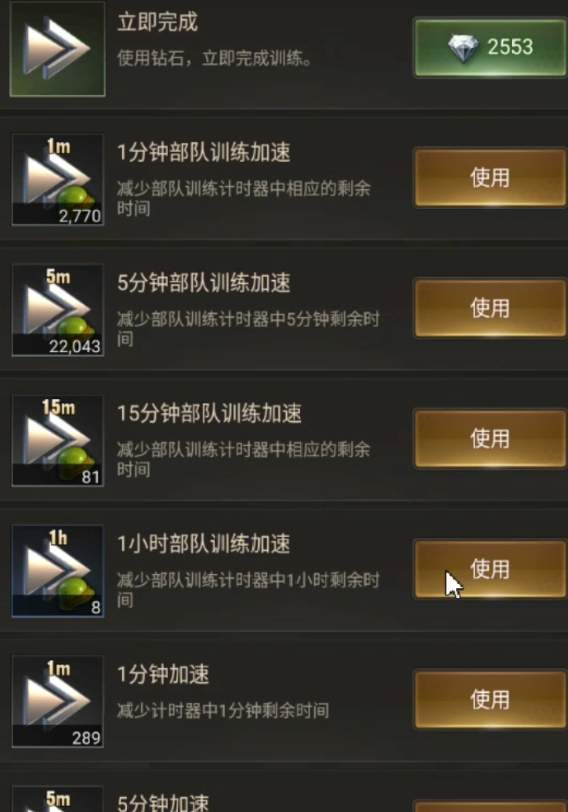Select the 1h troop training speedup icon
The width and height of the screenshot is (568, 812).
tap(57, 571)
